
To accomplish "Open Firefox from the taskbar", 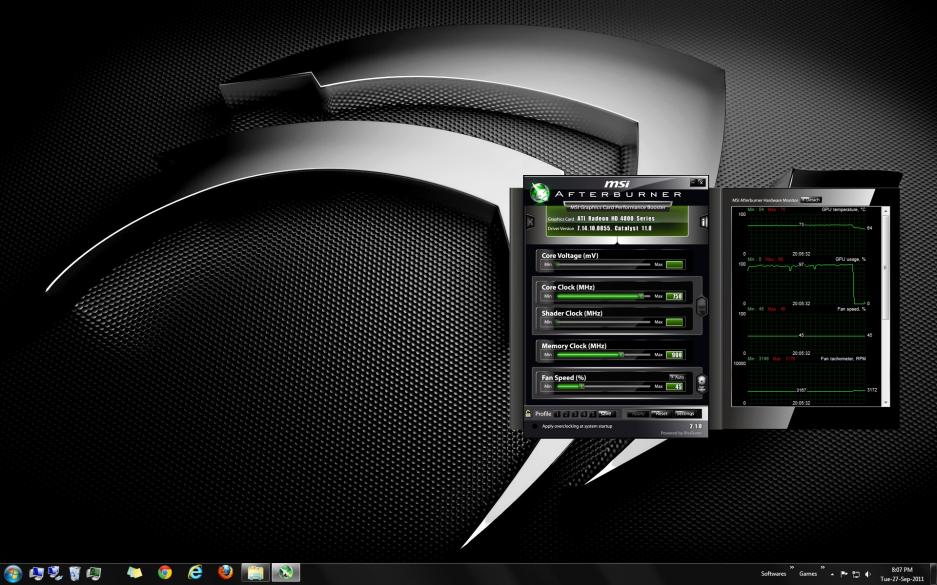I will pyautogui.click(x=225, y=573).
